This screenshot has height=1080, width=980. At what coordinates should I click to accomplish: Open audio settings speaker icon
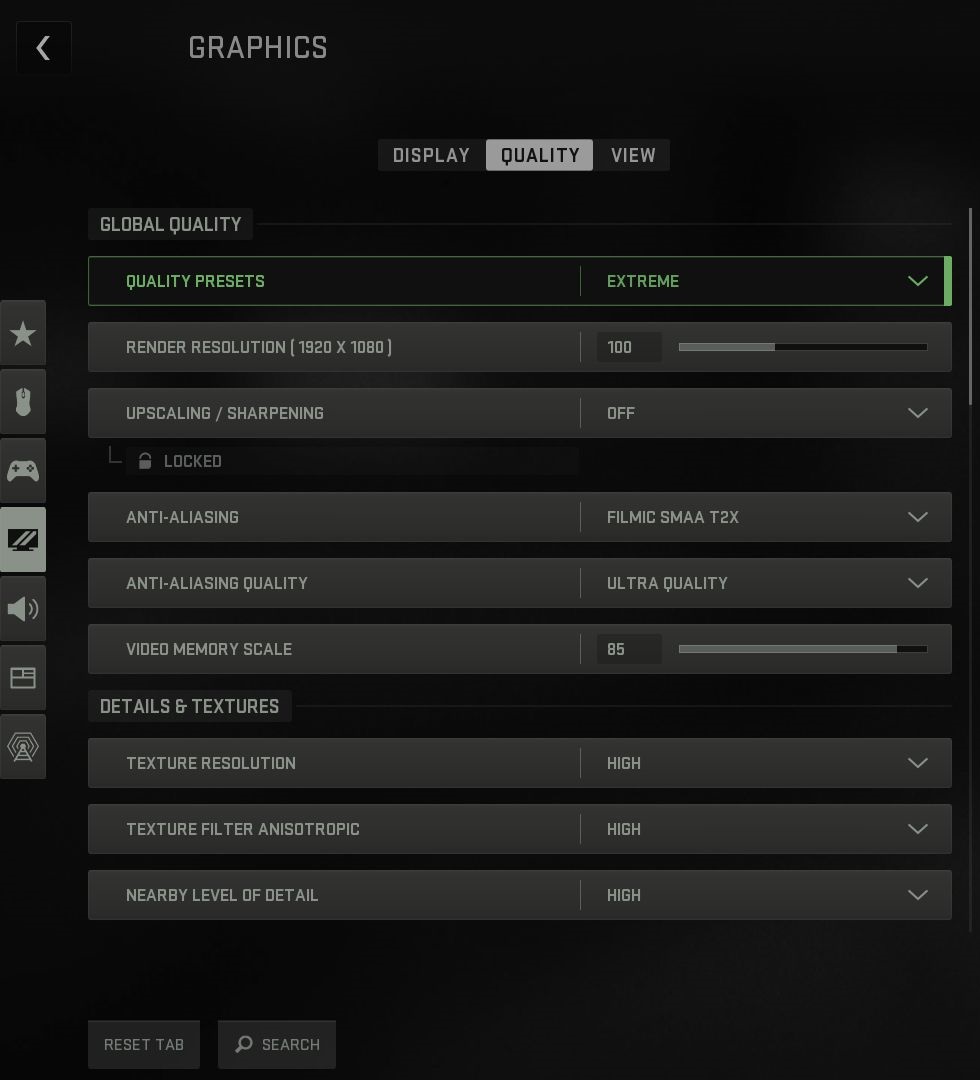tap(23, 609)
